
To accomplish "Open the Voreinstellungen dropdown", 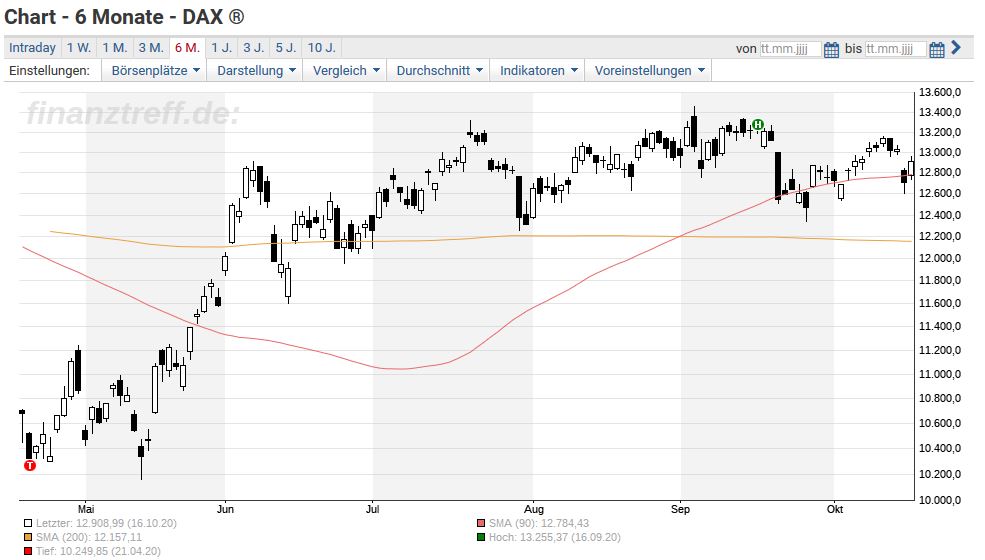I will pyautogui.click(x=649, y=70).
